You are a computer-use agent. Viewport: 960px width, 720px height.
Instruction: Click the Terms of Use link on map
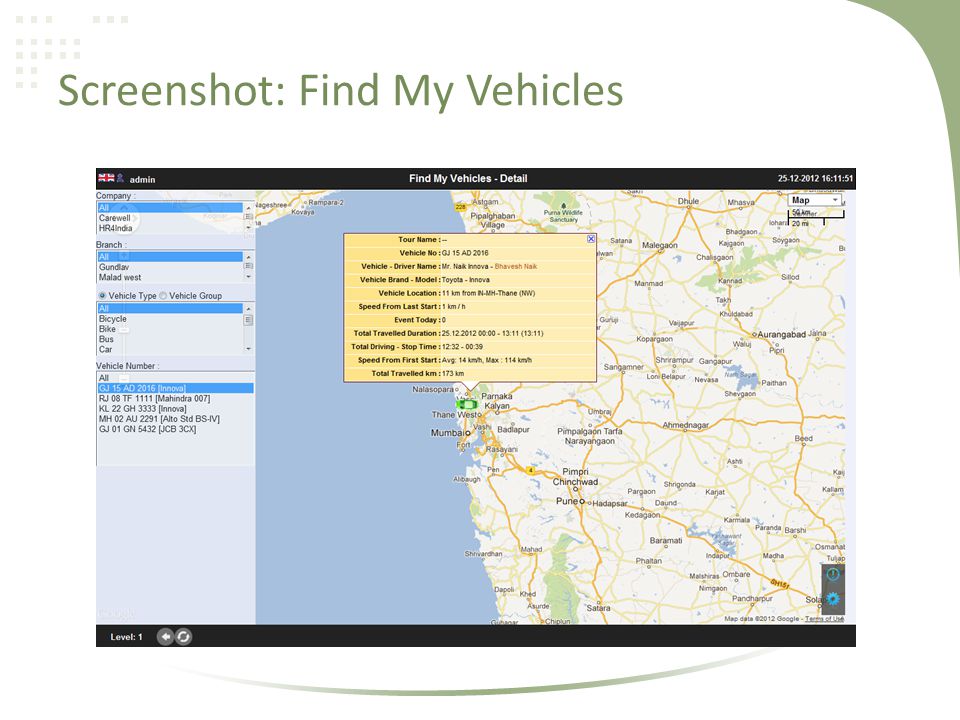tap(824, 619)
